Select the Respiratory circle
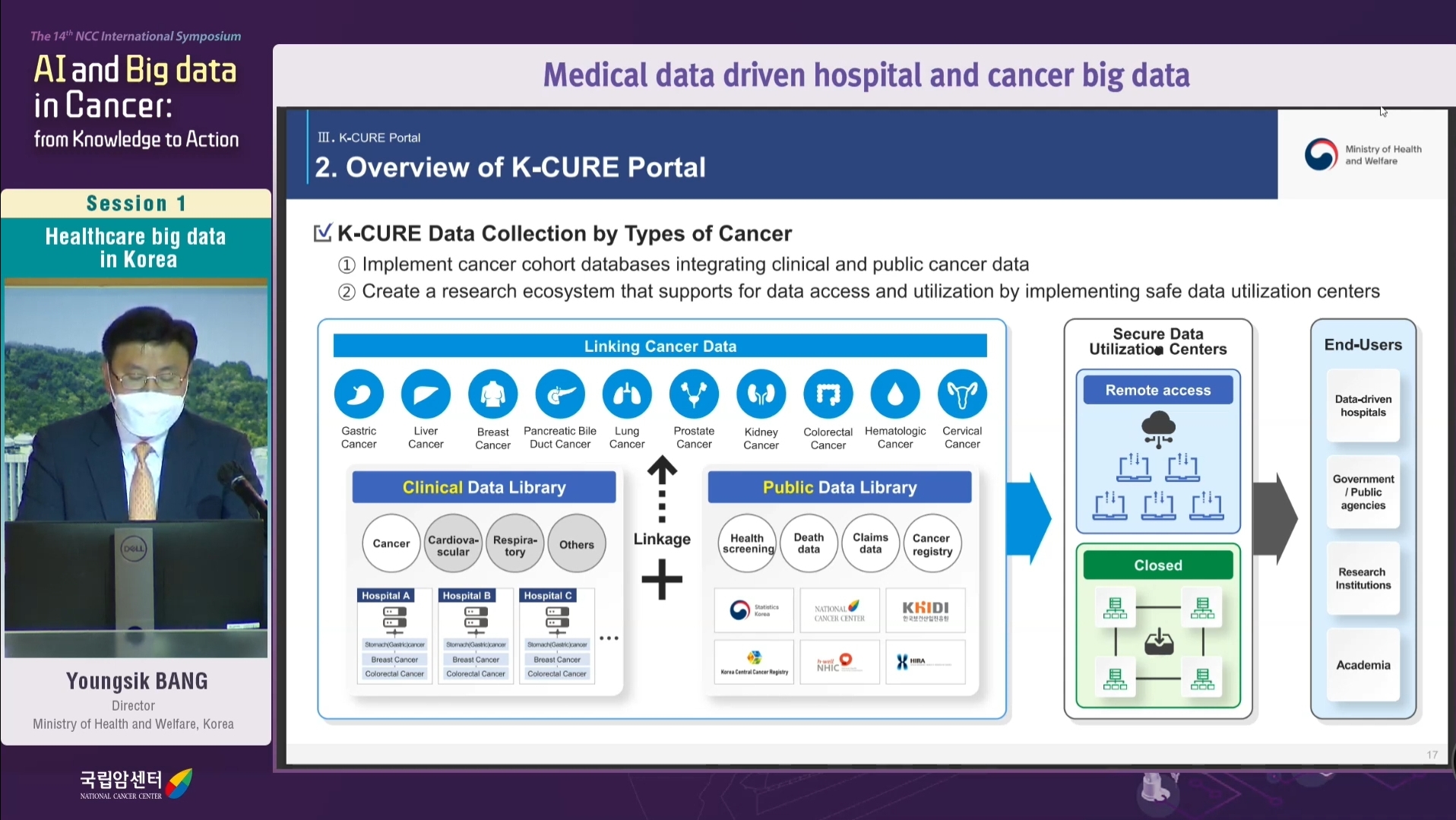 click(515, 543)
